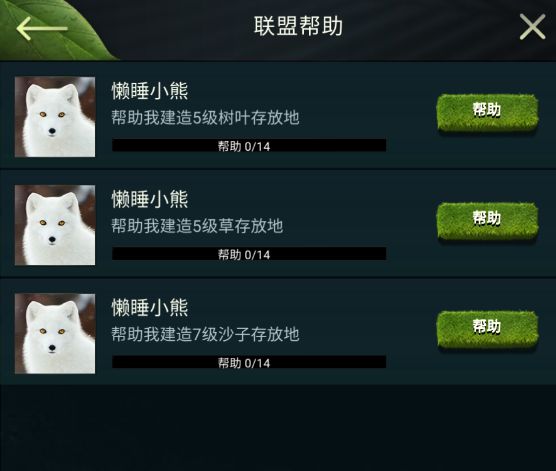Open white fox avatar in second request
The width and height of the screenshot is (556, 471).
point(55,225)
